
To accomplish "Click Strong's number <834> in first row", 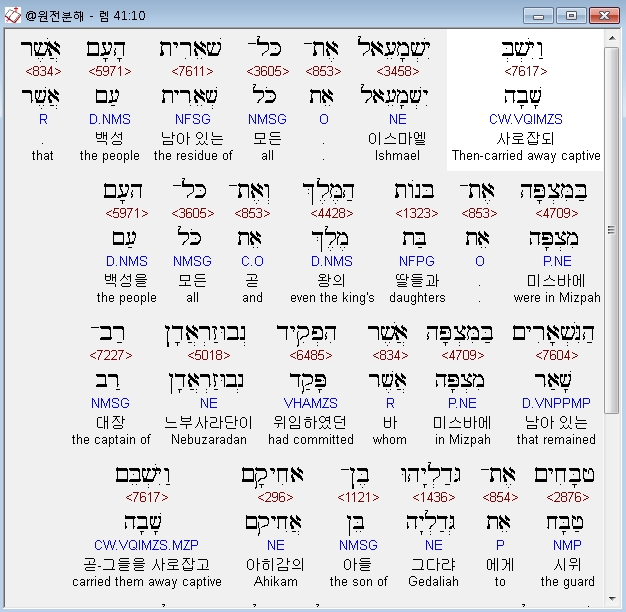I will 43,71.
